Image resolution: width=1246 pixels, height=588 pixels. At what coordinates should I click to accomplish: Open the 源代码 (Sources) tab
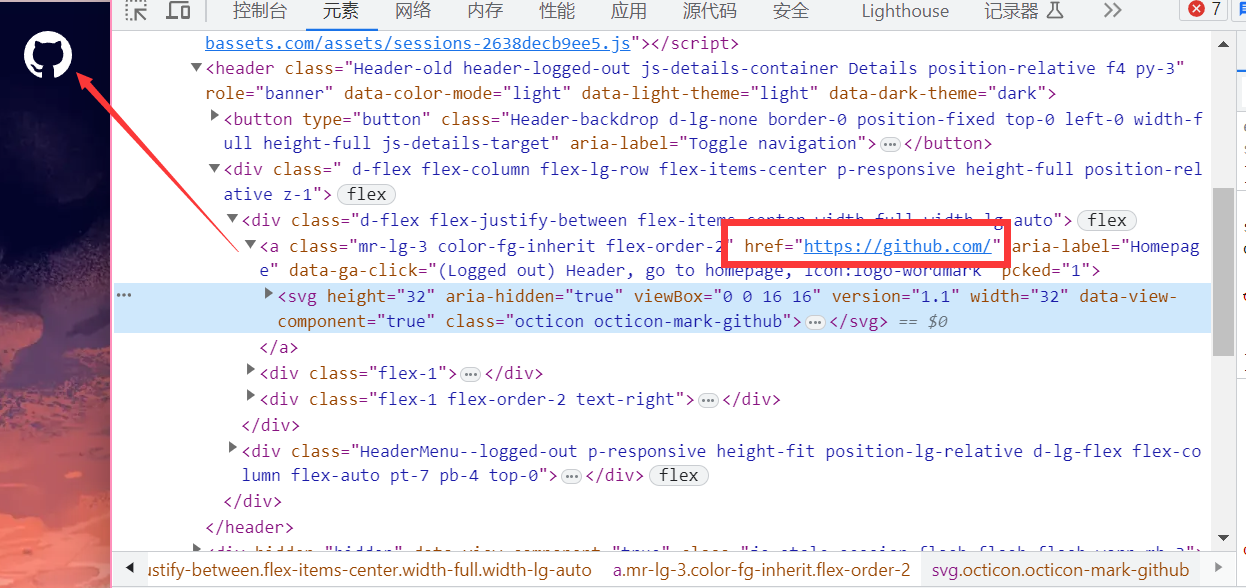point(709,11)
